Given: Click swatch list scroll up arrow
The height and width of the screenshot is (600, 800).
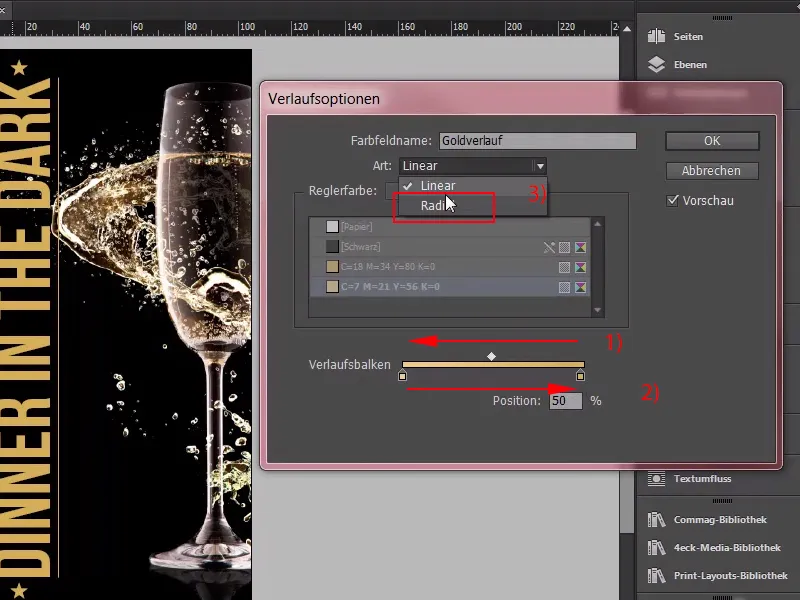Looking at the screenshot, I should click(x=597, y=224).
